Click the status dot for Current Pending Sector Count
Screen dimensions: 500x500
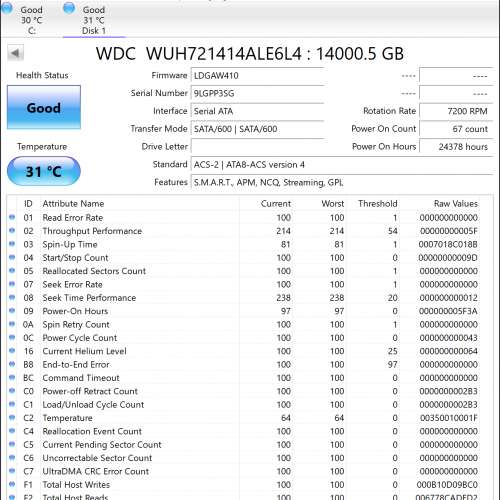click(x=12, y=444)
